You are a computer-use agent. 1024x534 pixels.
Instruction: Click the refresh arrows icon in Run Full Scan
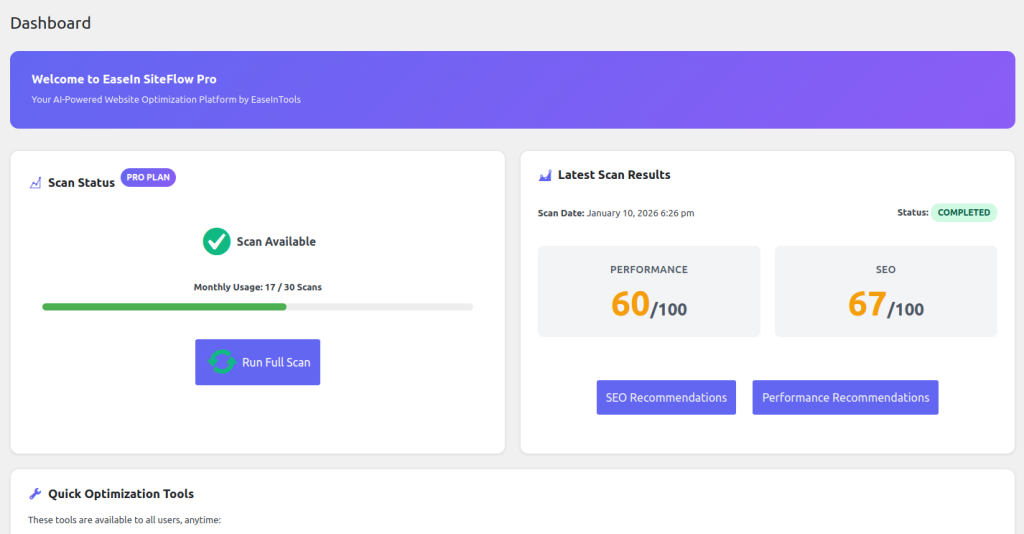click(x=222, y=362)
